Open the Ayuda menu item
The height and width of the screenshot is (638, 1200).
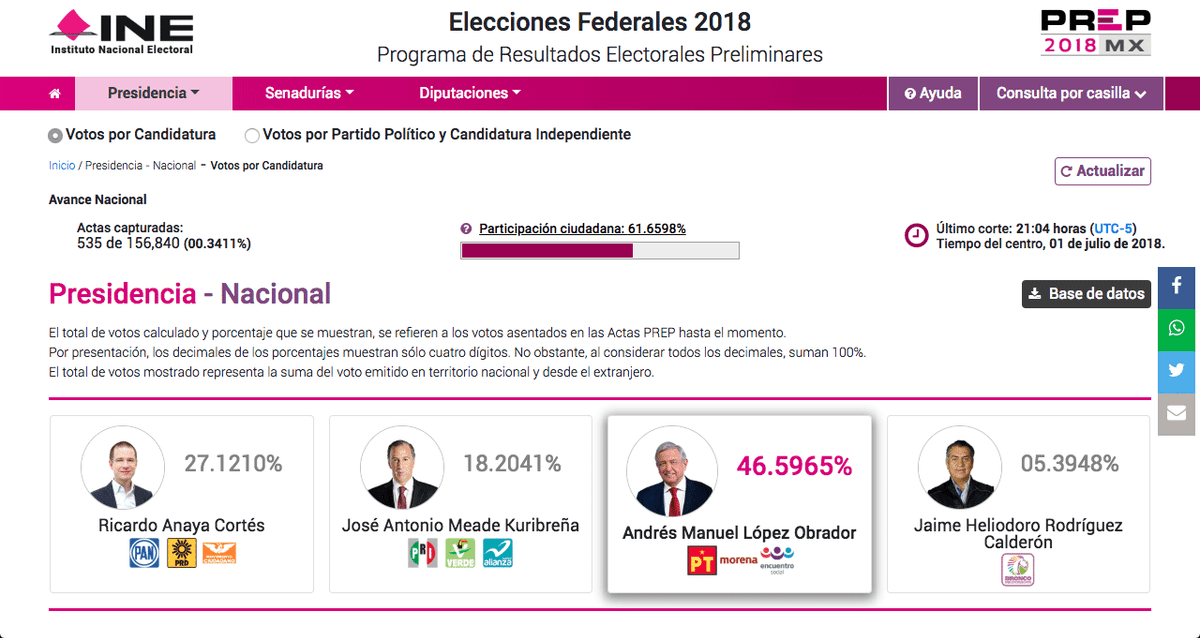click(932, 93)
